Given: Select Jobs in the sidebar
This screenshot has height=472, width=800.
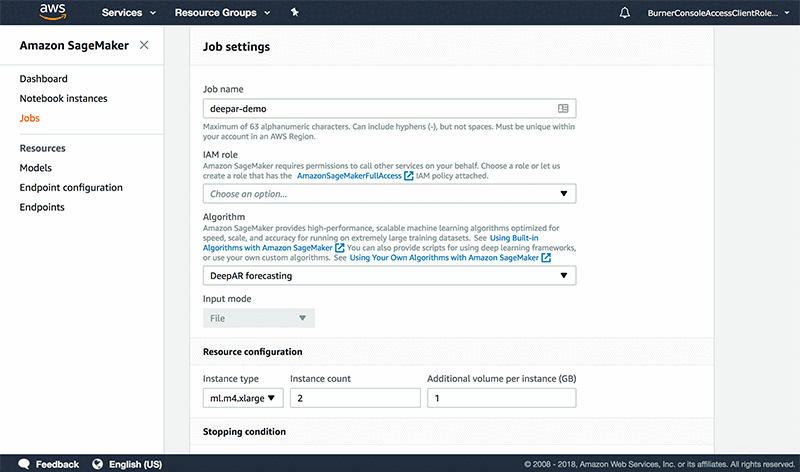Looking at the screenshot, I should point(30,118).
